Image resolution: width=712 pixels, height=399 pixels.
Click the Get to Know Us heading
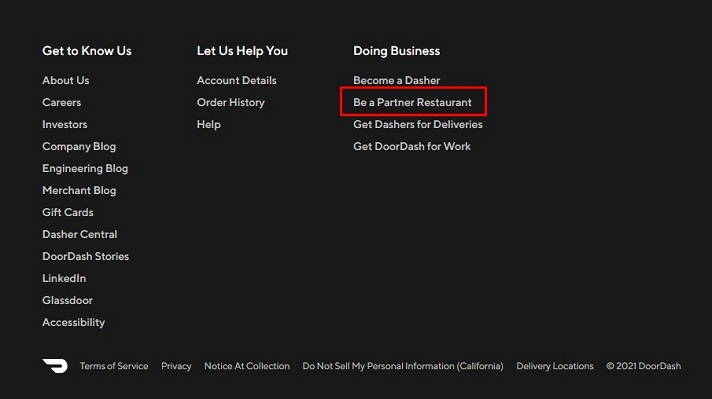coord(87,51)
